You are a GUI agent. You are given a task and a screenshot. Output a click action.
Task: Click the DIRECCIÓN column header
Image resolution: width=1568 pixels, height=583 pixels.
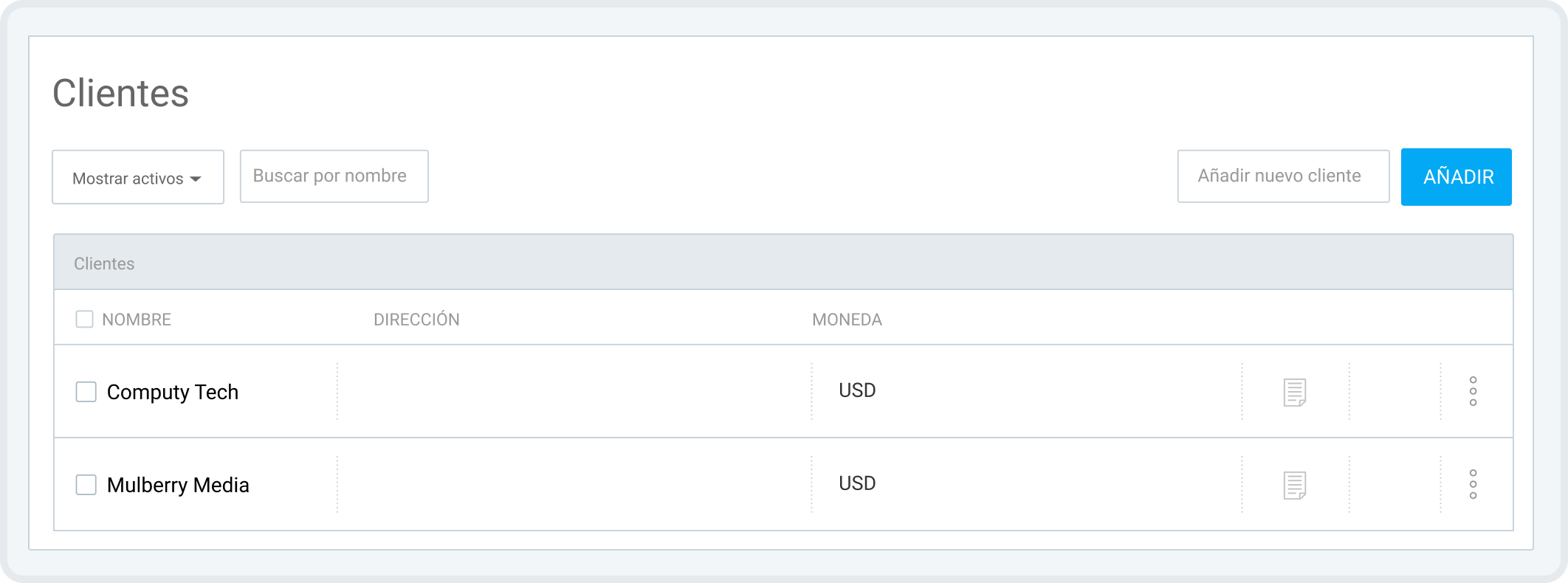(416, 320)
